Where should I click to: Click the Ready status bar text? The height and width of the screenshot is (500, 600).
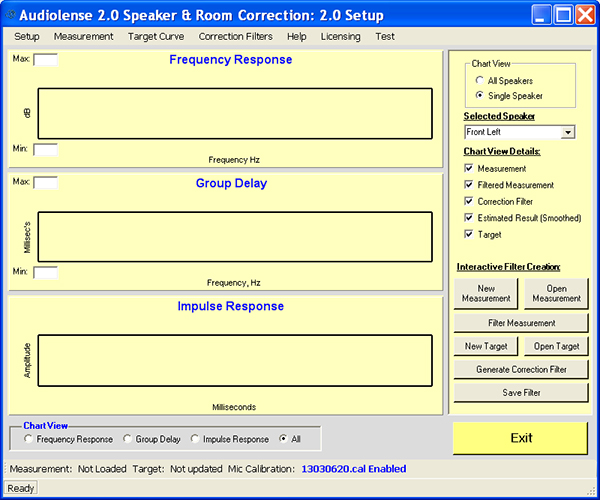[x=21, y=489]
